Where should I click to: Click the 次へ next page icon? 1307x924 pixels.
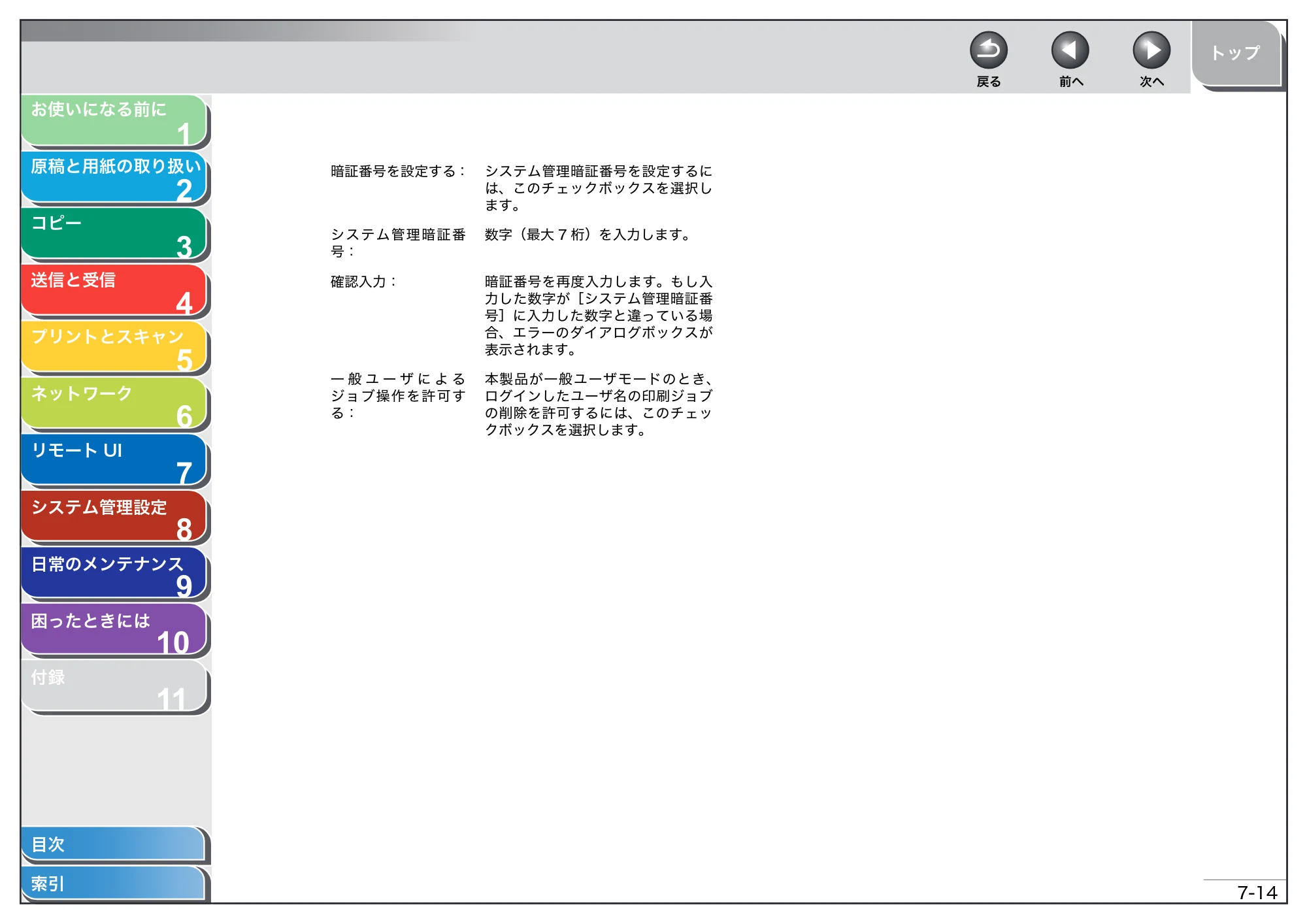[1151, 50]
